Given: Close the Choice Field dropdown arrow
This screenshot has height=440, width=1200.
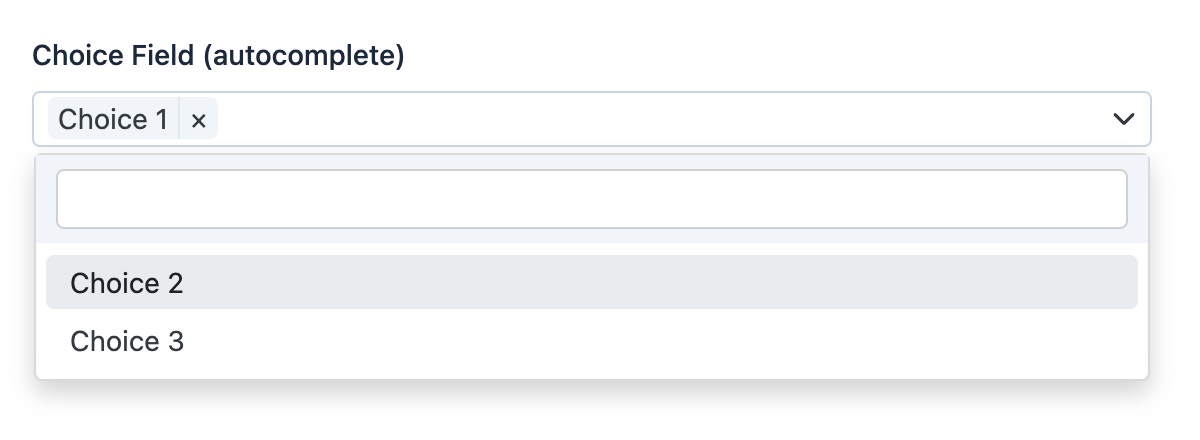Looking at the screenshot, I should [x=1124, y=120].
